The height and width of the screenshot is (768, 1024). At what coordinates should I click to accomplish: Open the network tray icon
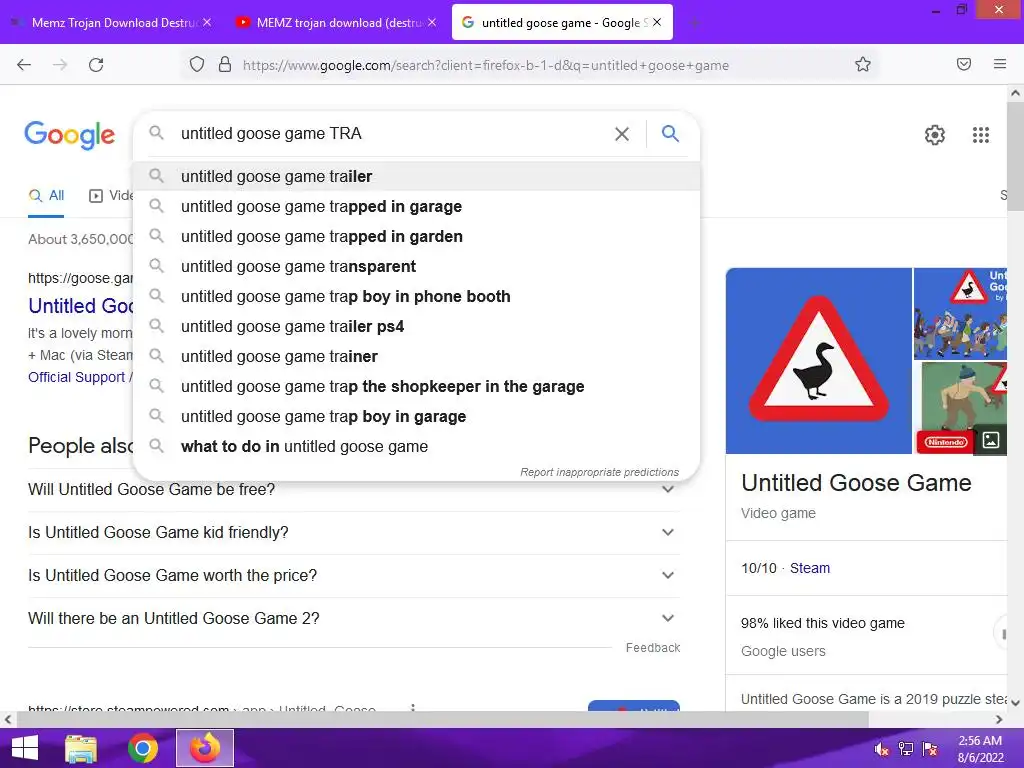[906, 749]
